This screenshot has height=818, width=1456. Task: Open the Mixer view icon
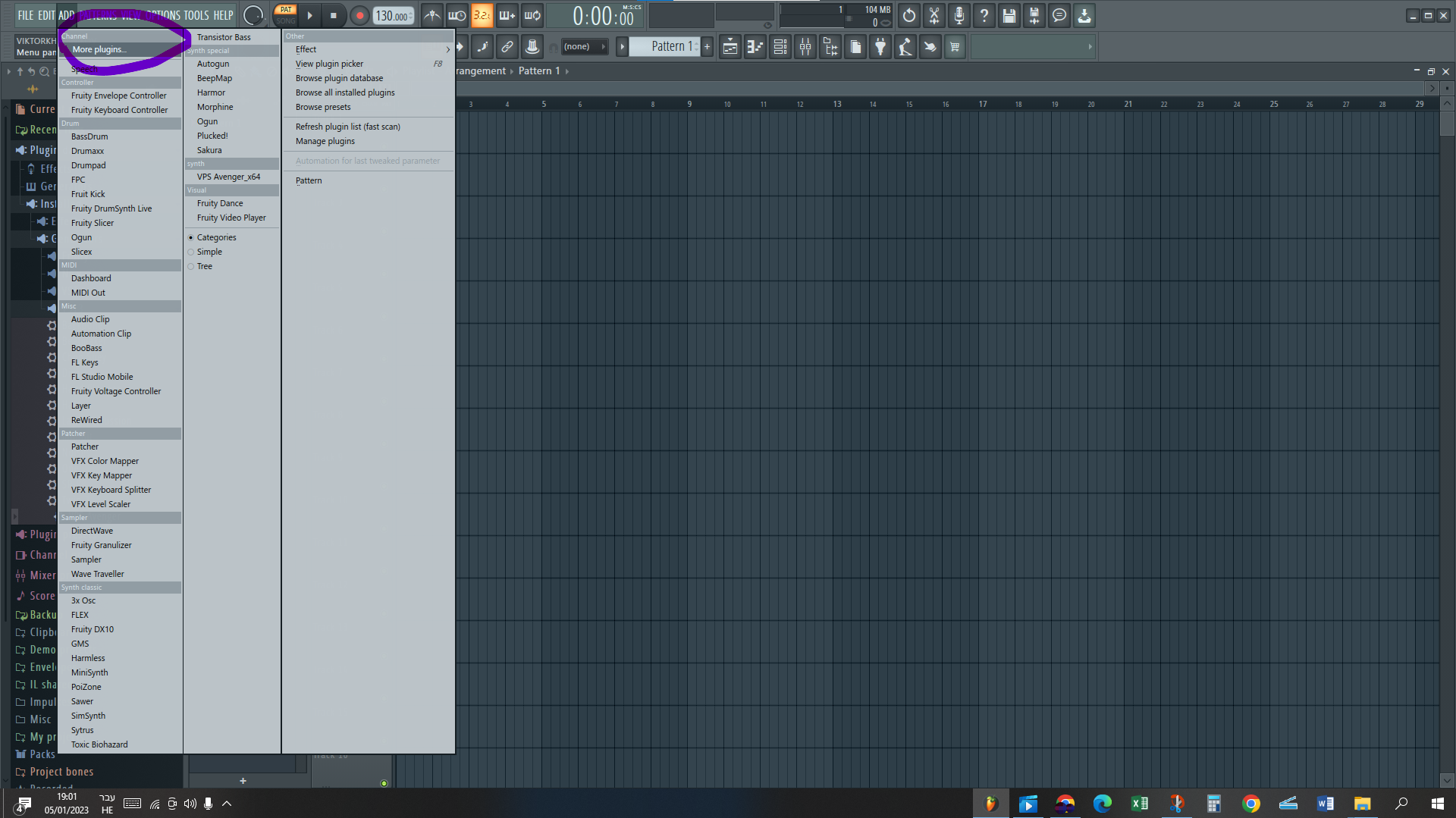[x=805, y=47]
